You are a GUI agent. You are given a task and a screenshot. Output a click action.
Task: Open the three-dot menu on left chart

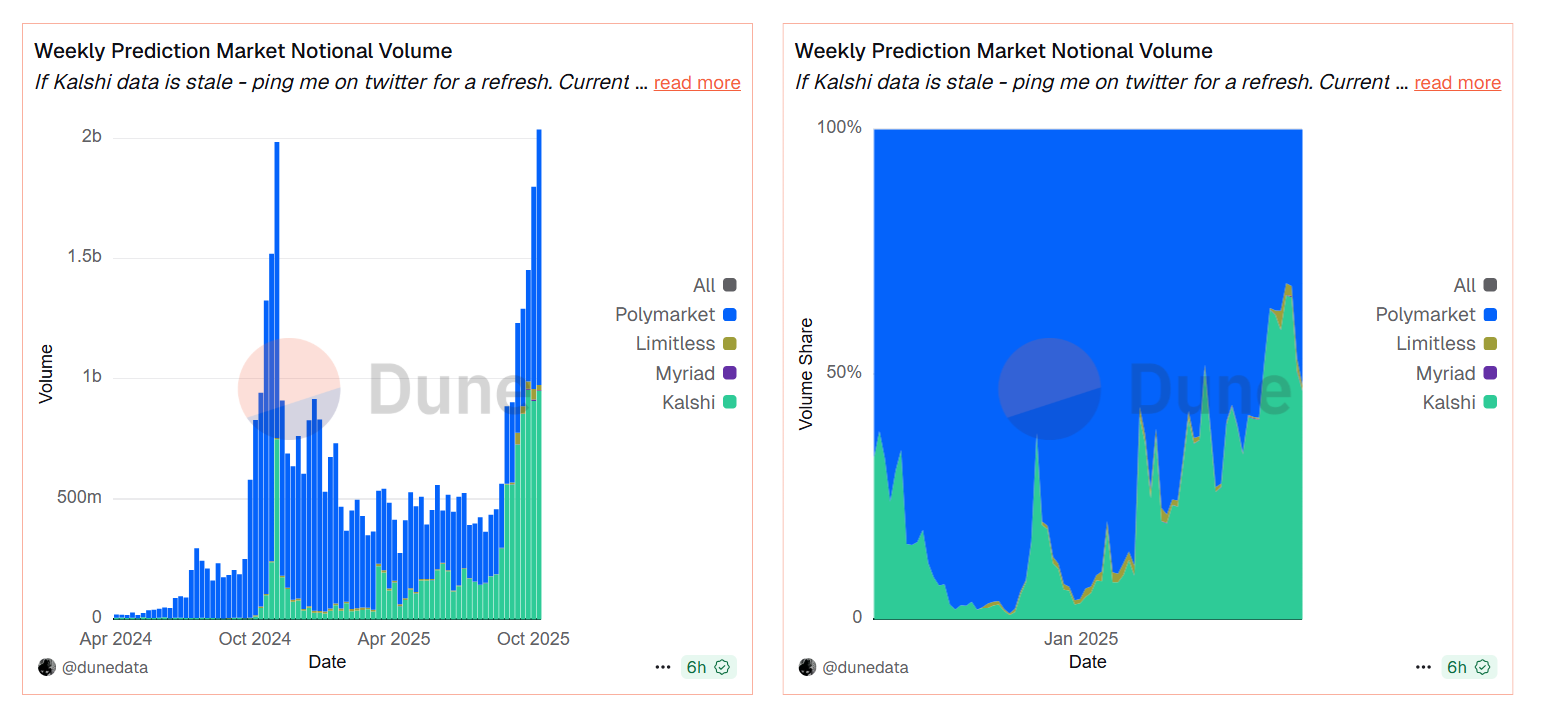point(663,667)
